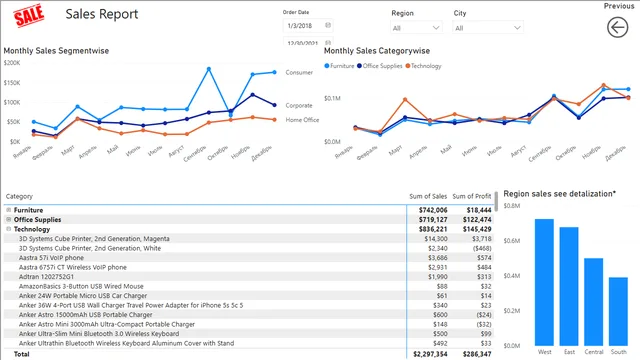
Task: Click the East region bar
Action: [569, 287]
